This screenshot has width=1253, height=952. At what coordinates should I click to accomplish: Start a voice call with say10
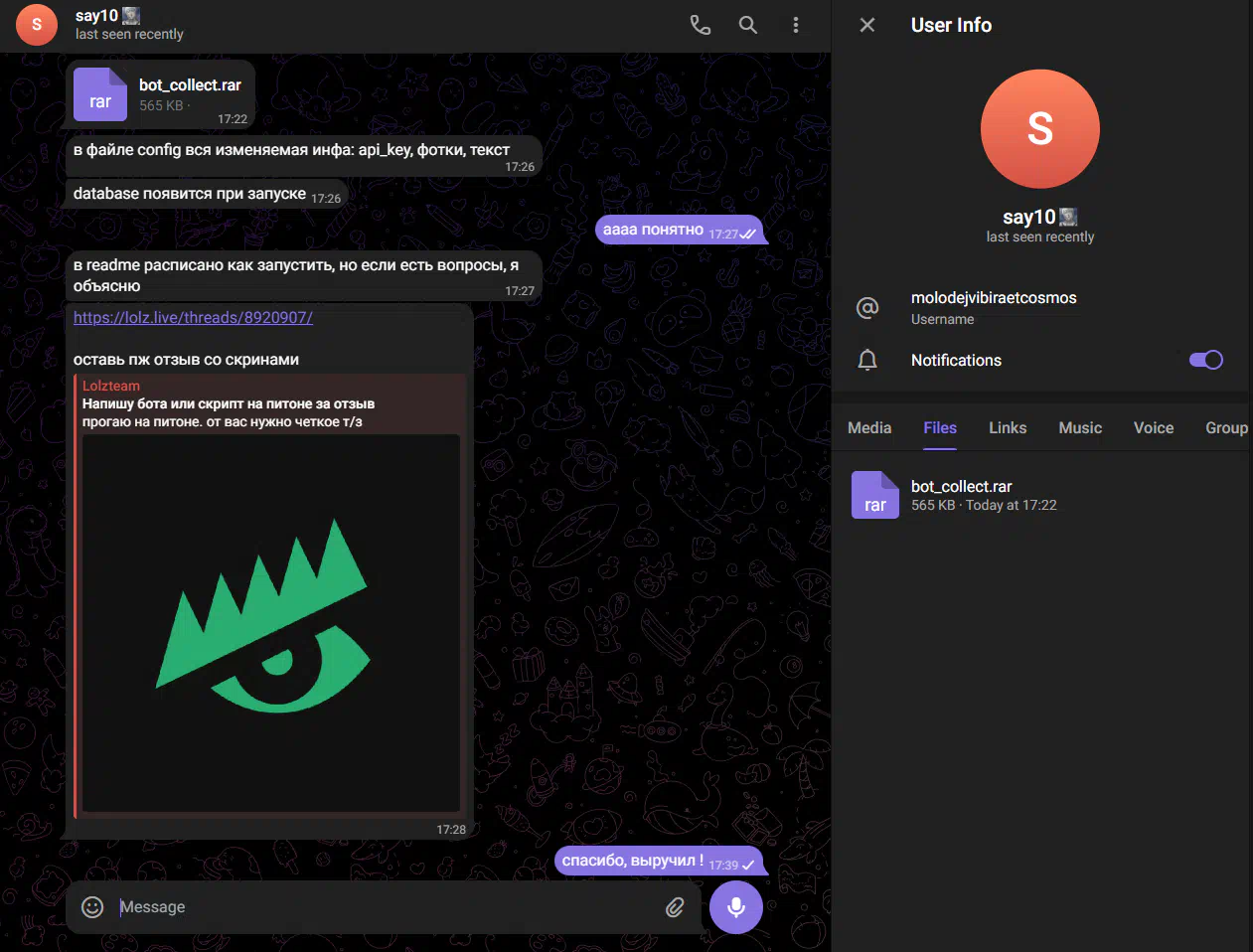click(x=701, y=25)
